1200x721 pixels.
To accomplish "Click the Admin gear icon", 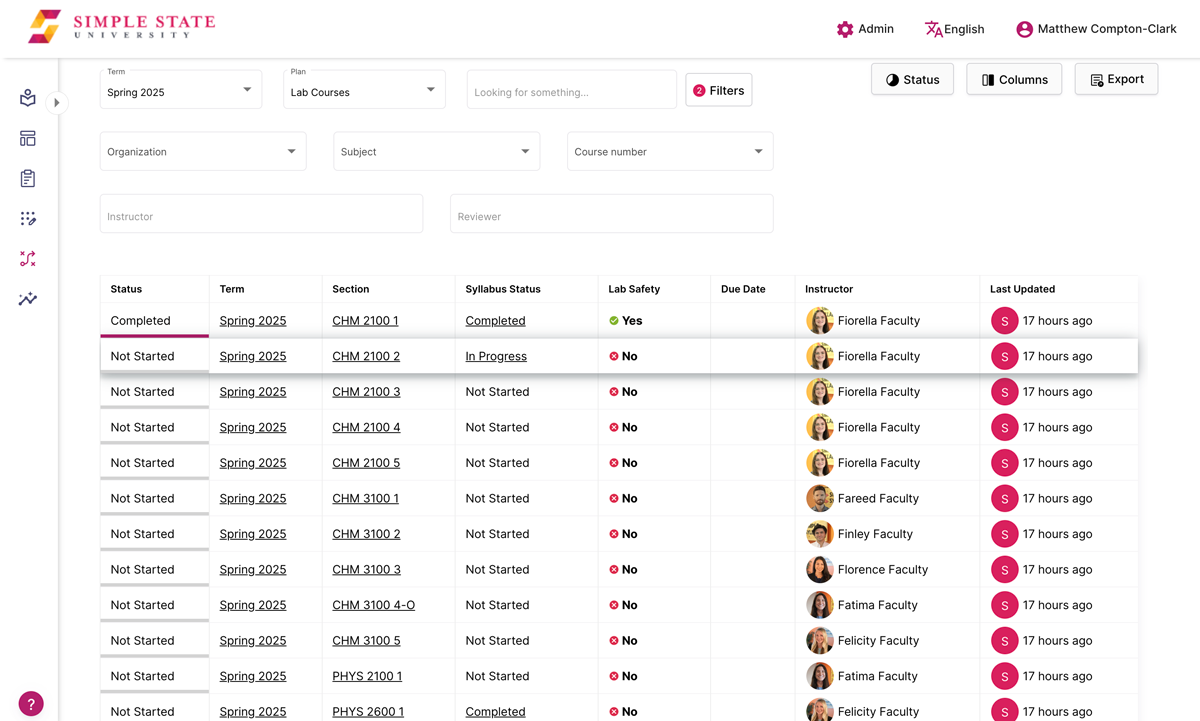I will pos(844,29).
